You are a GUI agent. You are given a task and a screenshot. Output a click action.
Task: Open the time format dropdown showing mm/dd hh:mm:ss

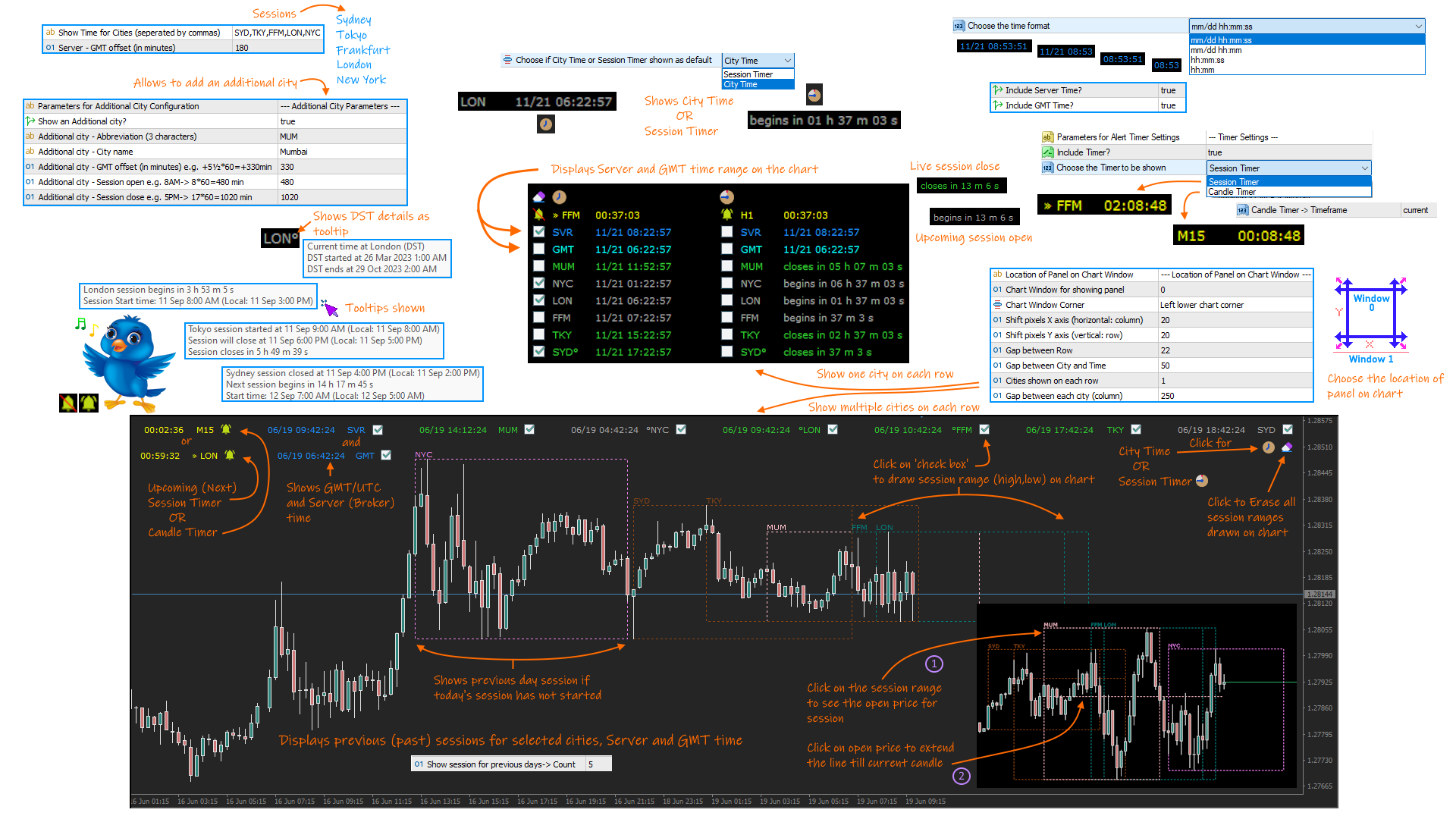point(1306,26)
